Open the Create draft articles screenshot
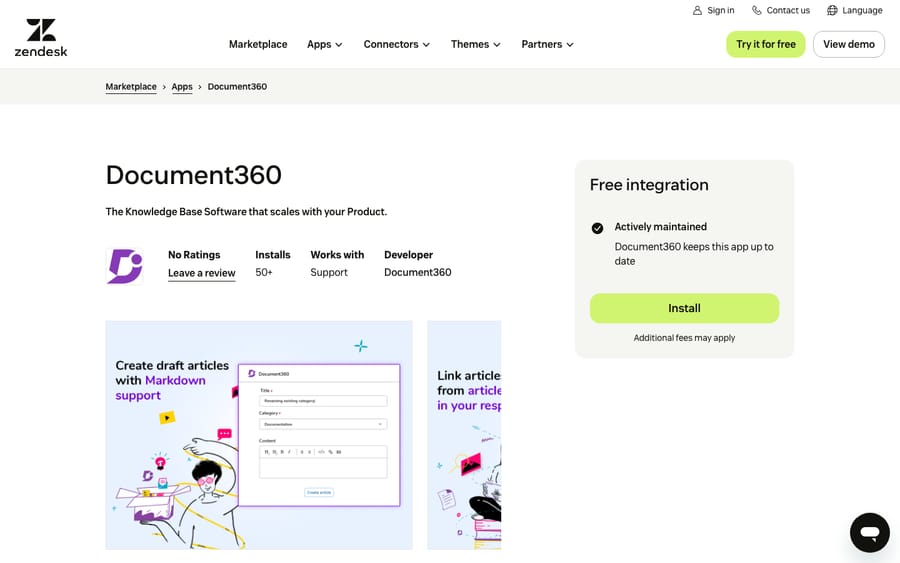 pos(259,435)
